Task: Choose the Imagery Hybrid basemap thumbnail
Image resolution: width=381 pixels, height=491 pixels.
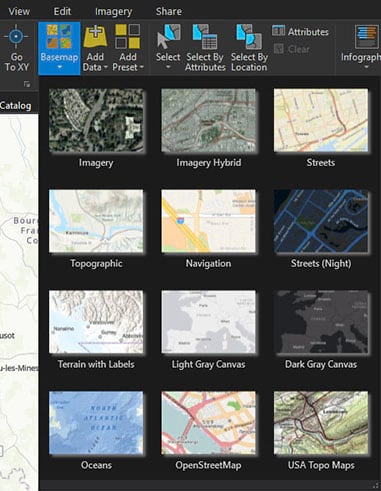Action: 209,120
